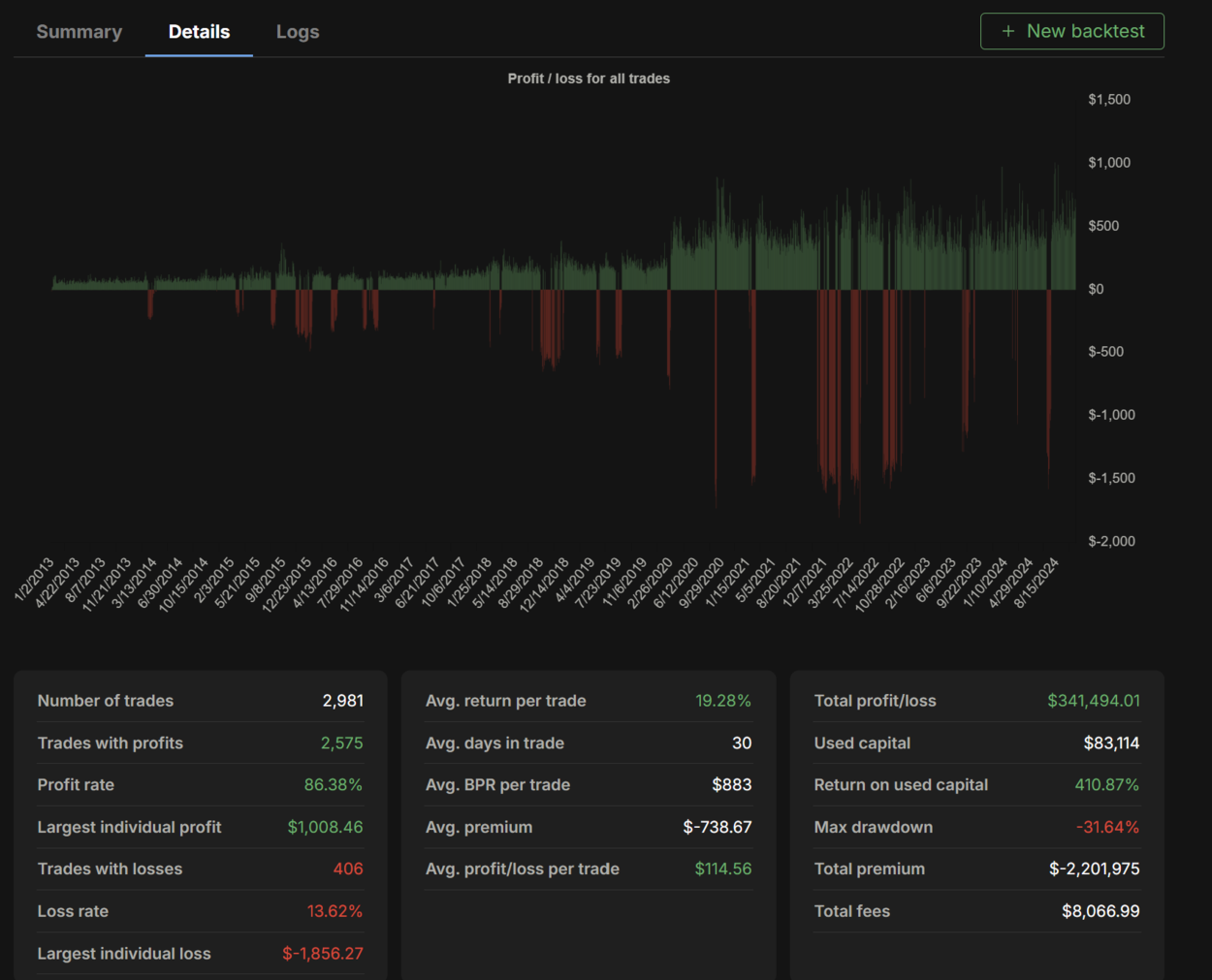Open the Logs tab
The width and height of the screenshot is (1212, 980).
tap(298, 32)
